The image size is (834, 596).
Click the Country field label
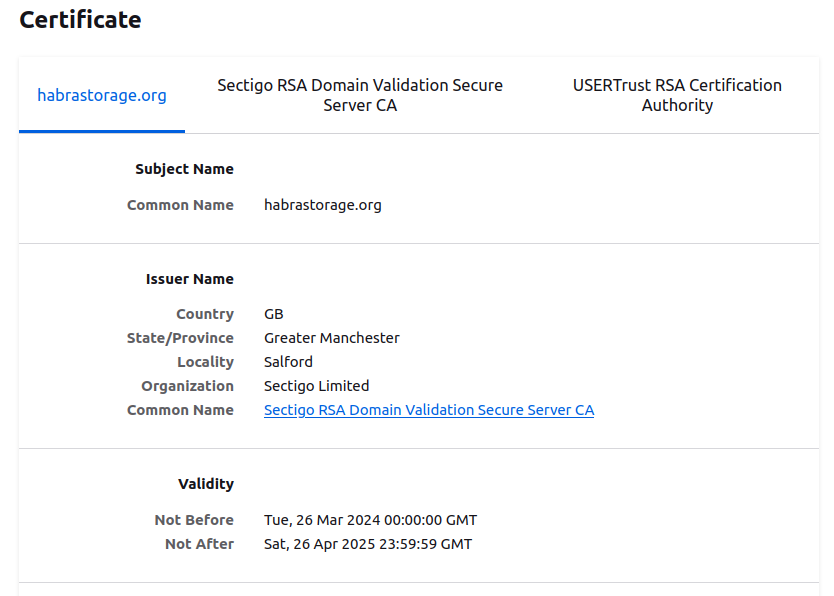204,314
